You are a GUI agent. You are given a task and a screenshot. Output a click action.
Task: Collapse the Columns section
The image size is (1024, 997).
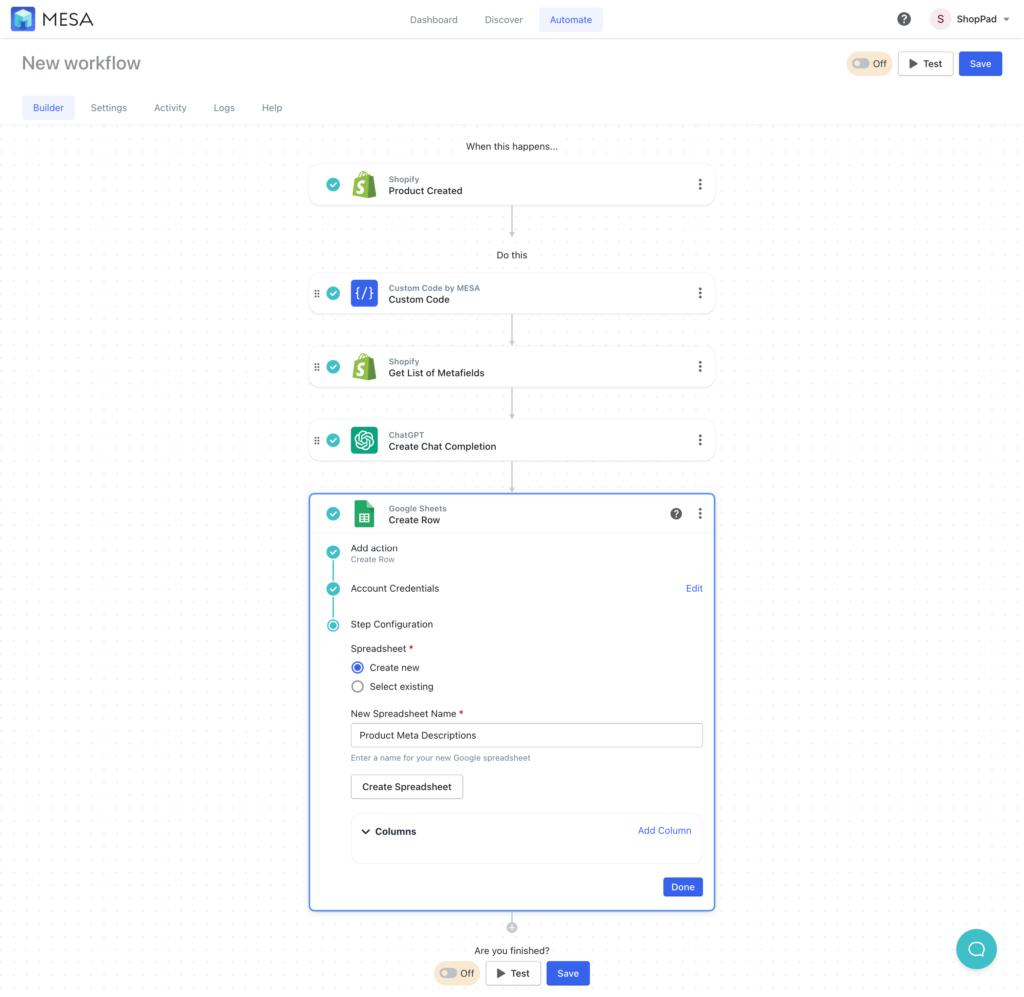click(366, 831)
